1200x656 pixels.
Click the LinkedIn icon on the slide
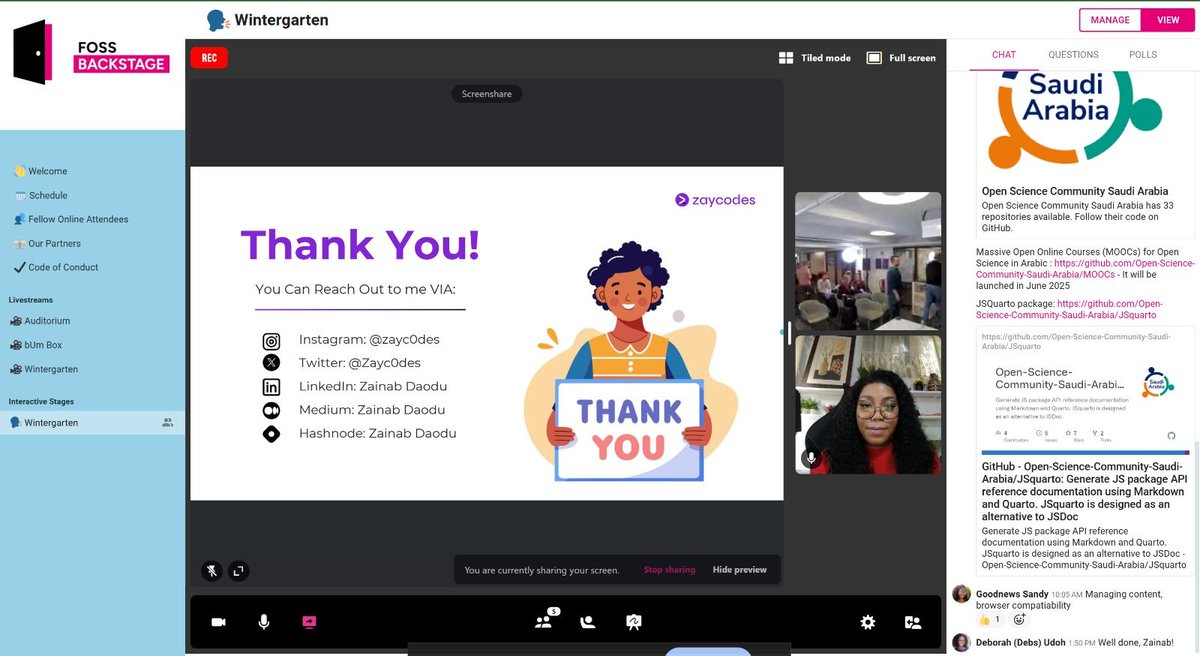pos(271,387)
